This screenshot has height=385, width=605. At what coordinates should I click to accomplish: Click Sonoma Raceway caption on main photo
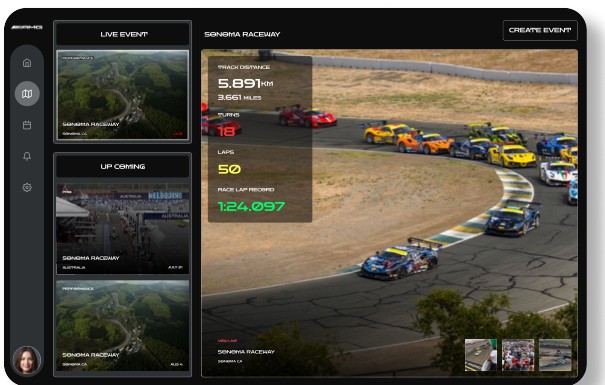246,352
